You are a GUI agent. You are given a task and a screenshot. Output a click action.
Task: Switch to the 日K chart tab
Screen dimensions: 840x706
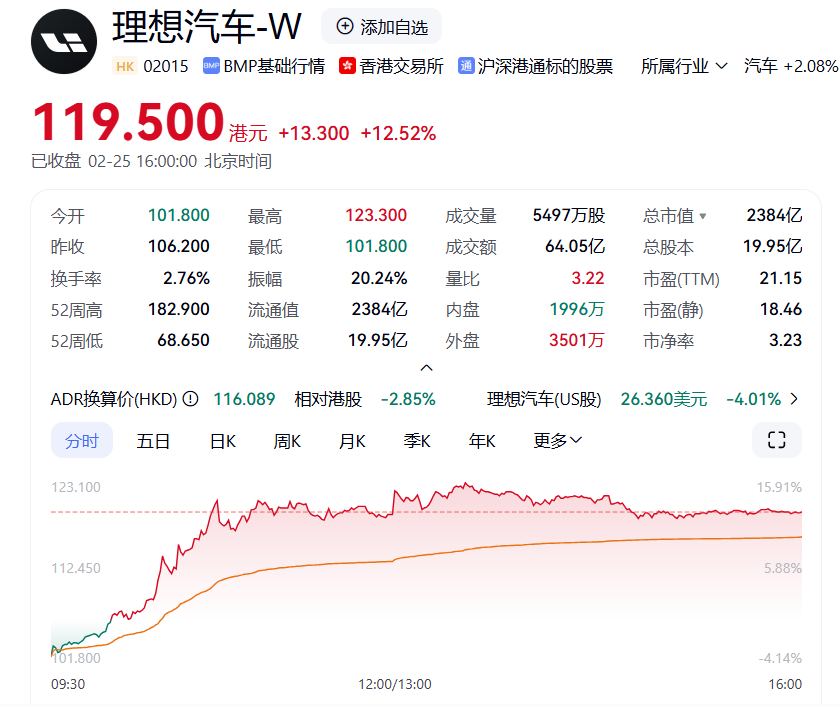(x=222, y=441)
